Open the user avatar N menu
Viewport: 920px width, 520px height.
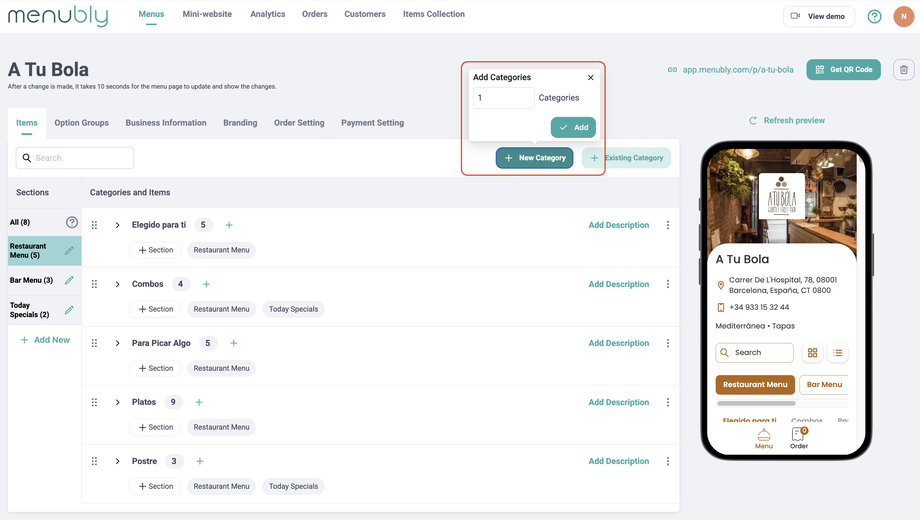pyautogui.click(x=904, y=16)
